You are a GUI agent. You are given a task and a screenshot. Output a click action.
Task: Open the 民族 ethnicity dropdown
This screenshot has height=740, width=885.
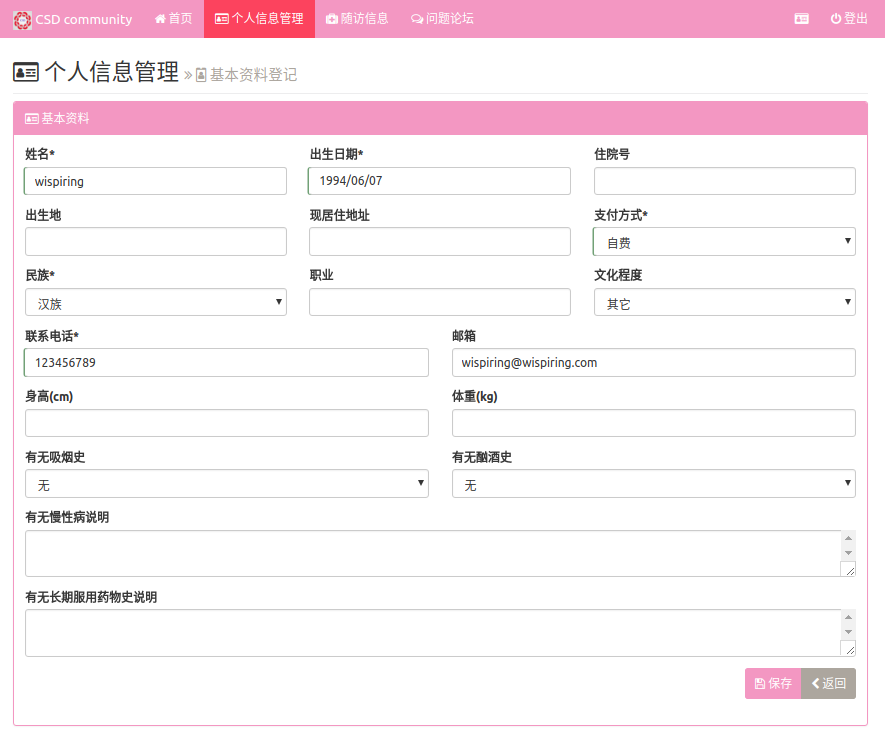point(156,302)
